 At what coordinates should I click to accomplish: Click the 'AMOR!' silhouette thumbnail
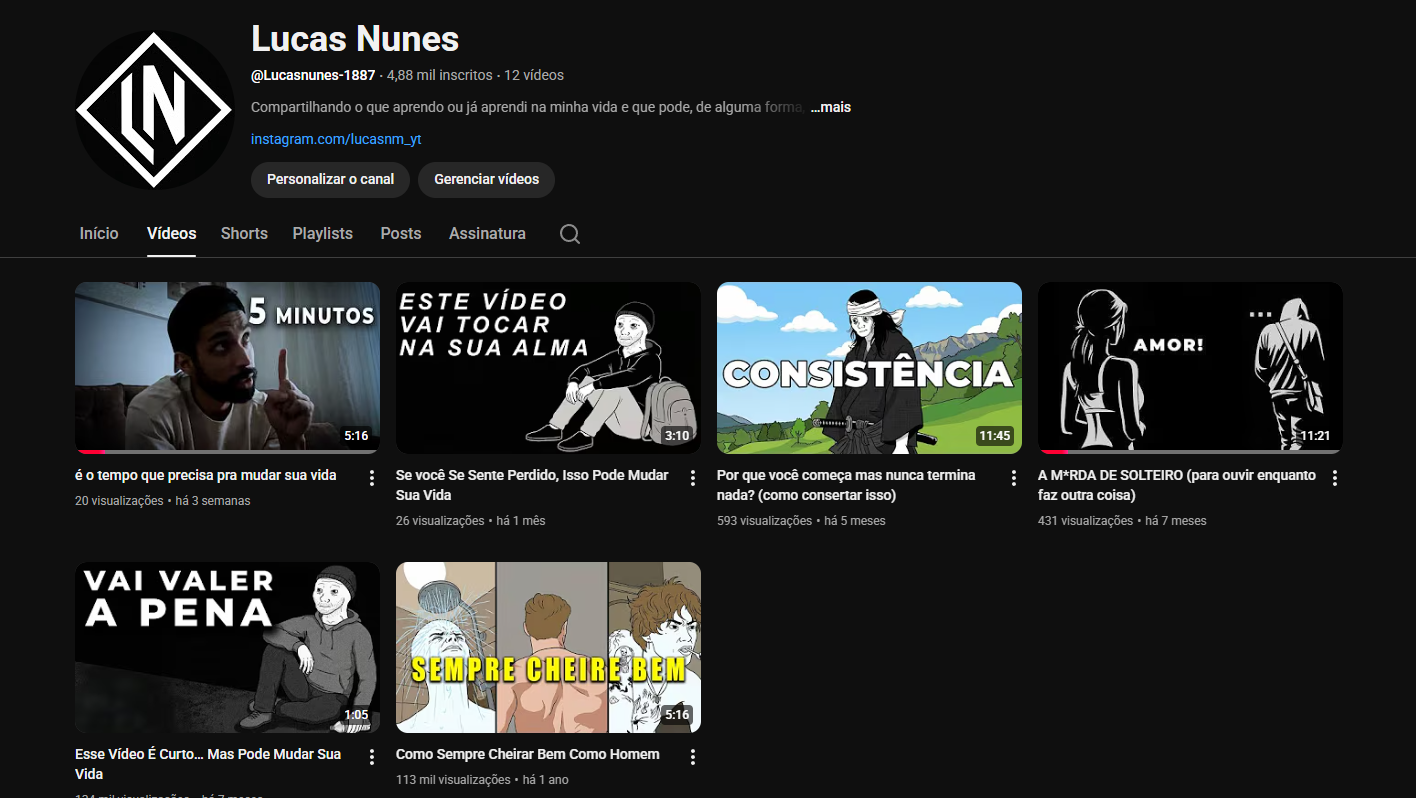coord(1190,368)
